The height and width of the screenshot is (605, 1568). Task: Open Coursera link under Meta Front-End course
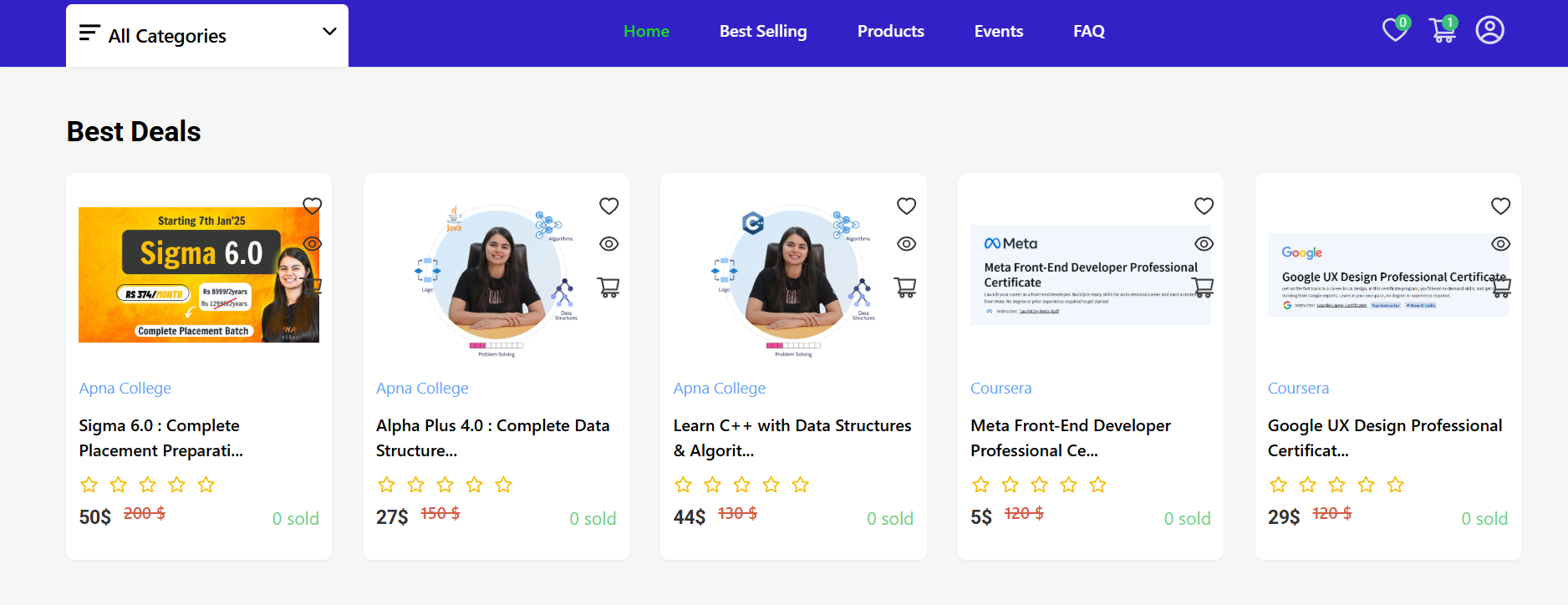click(x=1000, y=389)
